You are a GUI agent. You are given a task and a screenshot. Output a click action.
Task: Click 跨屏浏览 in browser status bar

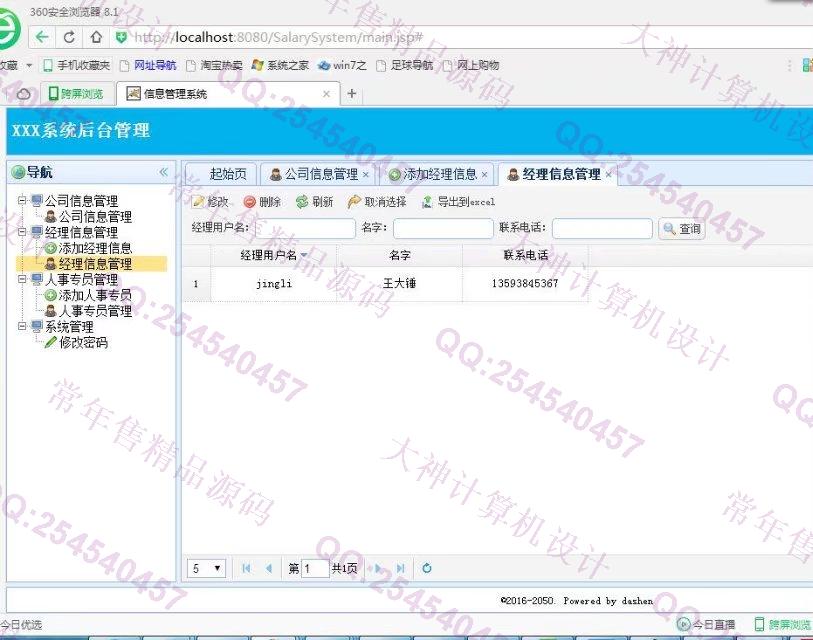[x=782, y=624]
